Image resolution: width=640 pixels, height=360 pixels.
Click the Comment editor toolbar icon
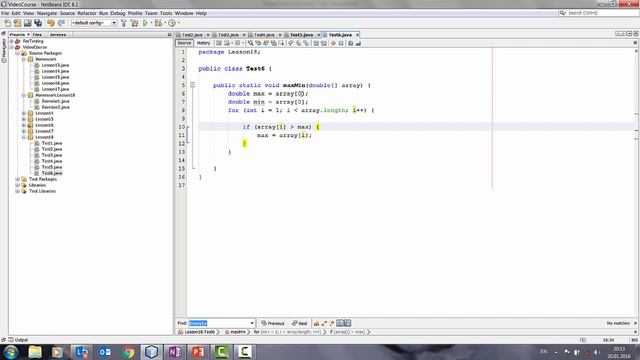tap(351, 43)
